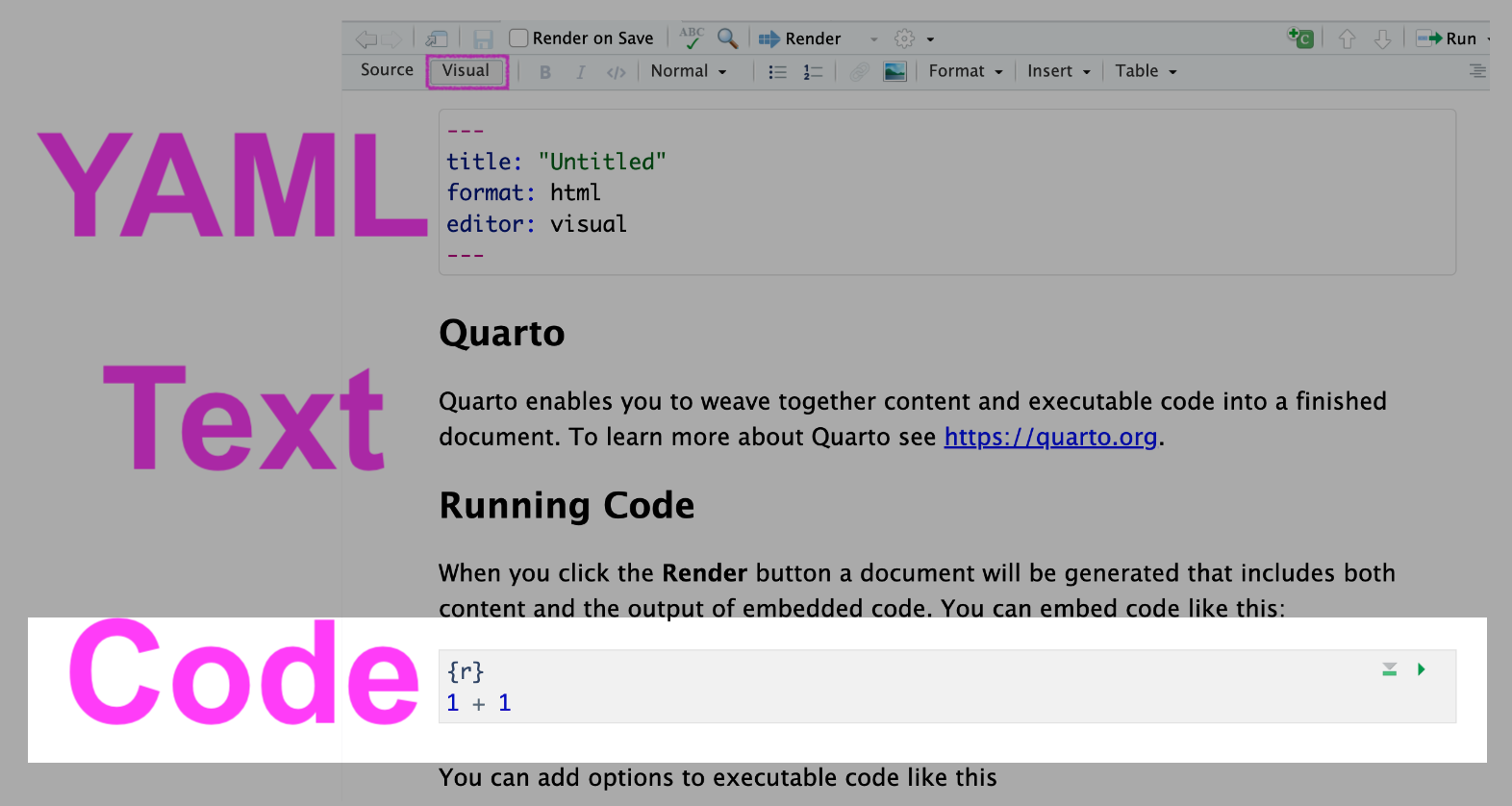
Task: Click the spell check ABC icon
Action: click(691, 38)
